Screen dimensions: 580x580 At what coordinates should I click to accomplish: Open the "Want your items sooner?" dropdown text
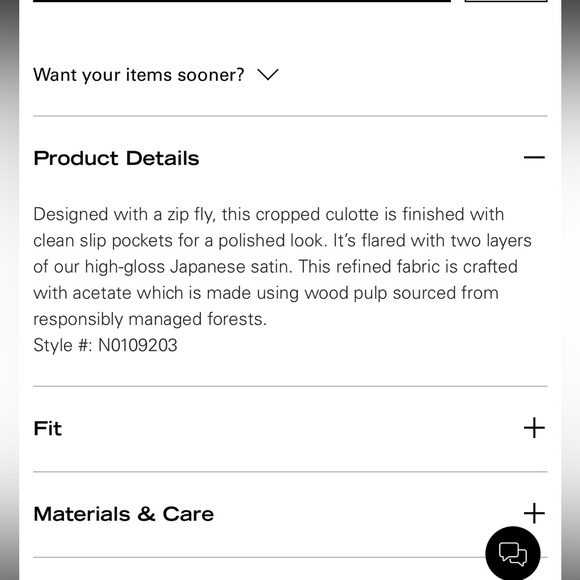[x=139, y=75]
